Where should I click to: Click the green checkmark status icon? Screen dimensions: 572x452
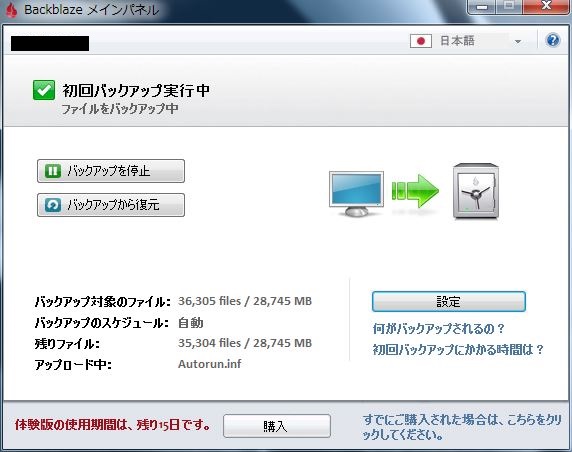pos(44,90)
